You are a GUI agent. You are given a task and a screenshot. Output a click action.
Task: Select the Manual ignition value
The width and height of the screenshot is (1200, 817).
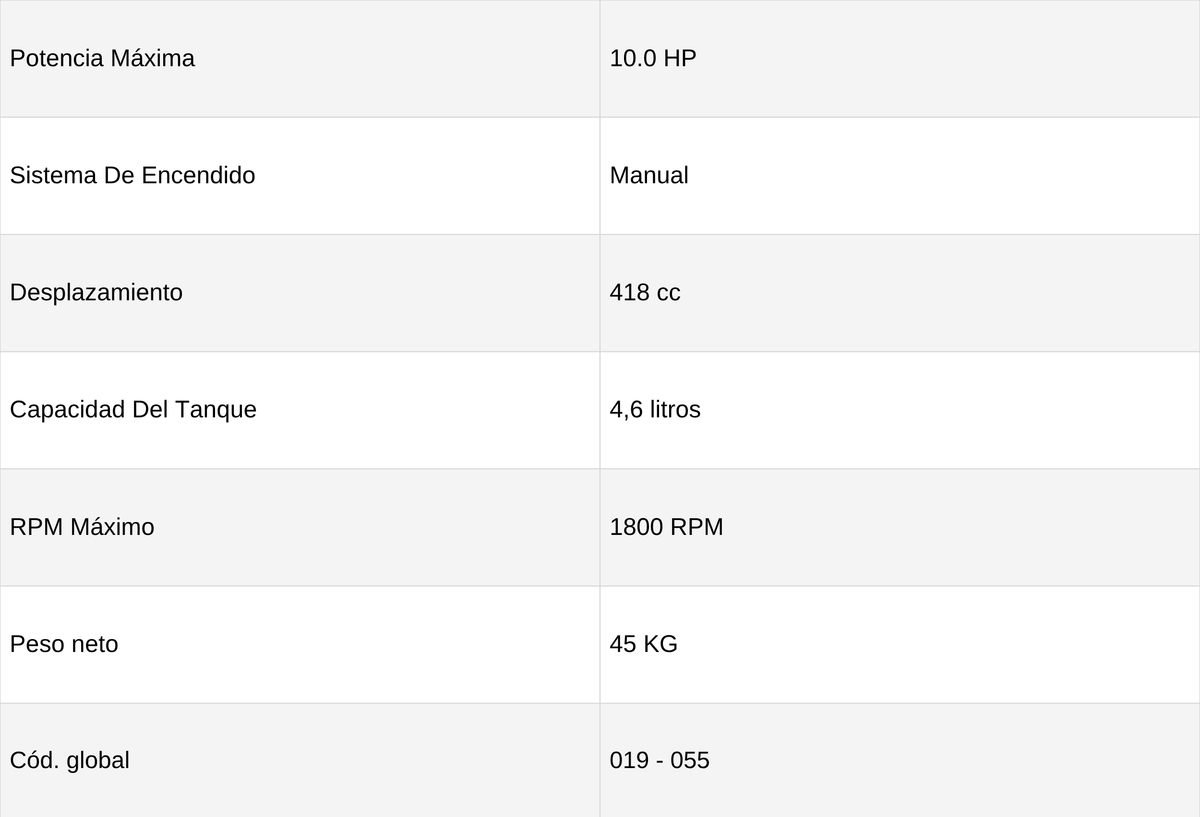click(x=649, y=175)
